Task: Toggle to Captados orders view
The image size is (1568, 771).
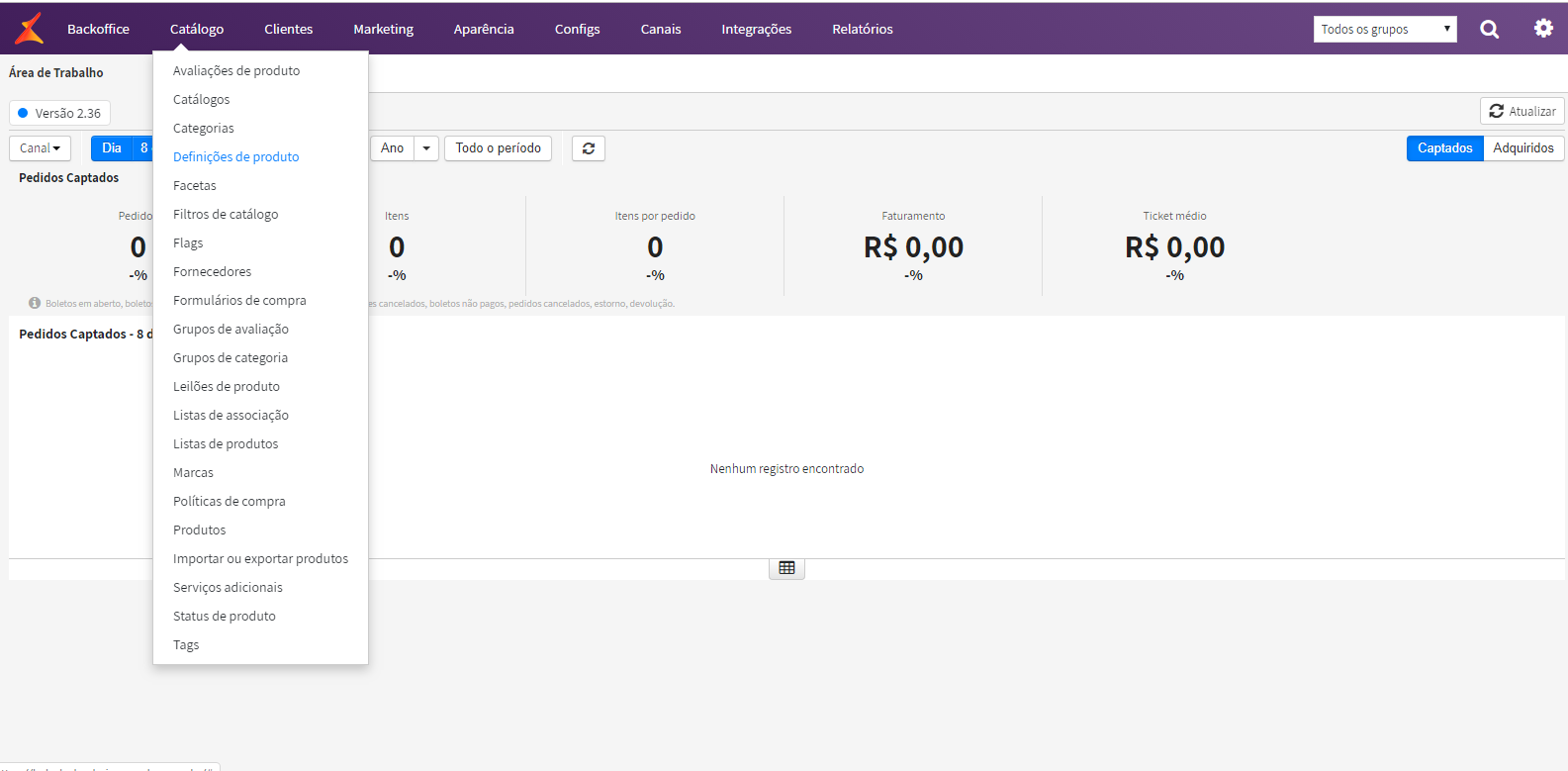Action: 1444,148
